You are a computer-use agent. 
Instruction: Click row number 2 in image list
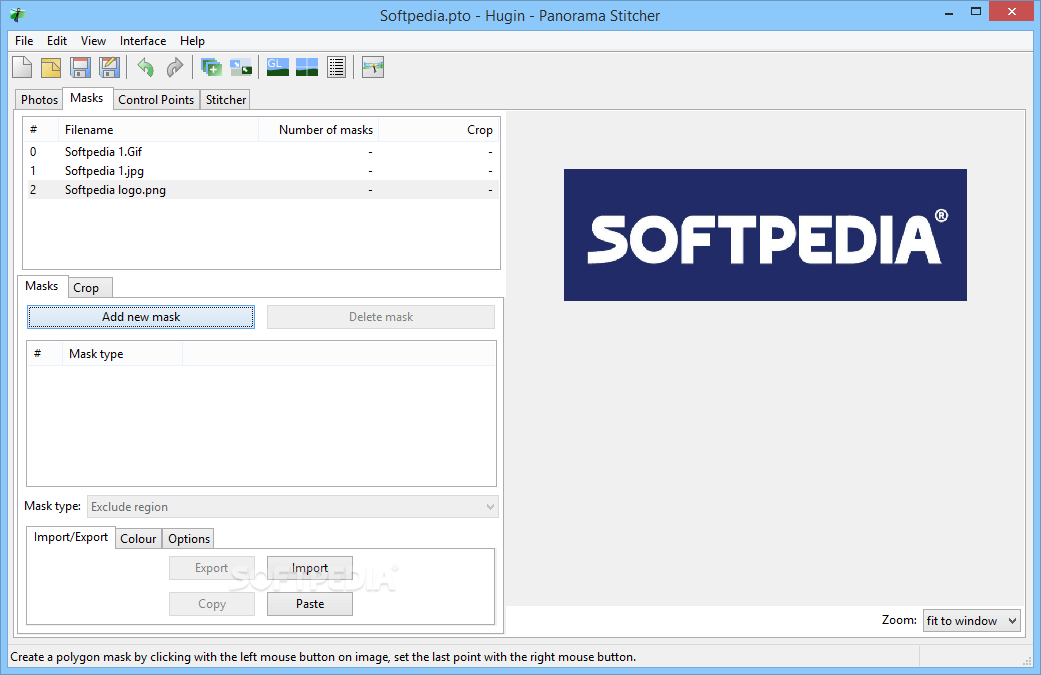pos(33,190)
